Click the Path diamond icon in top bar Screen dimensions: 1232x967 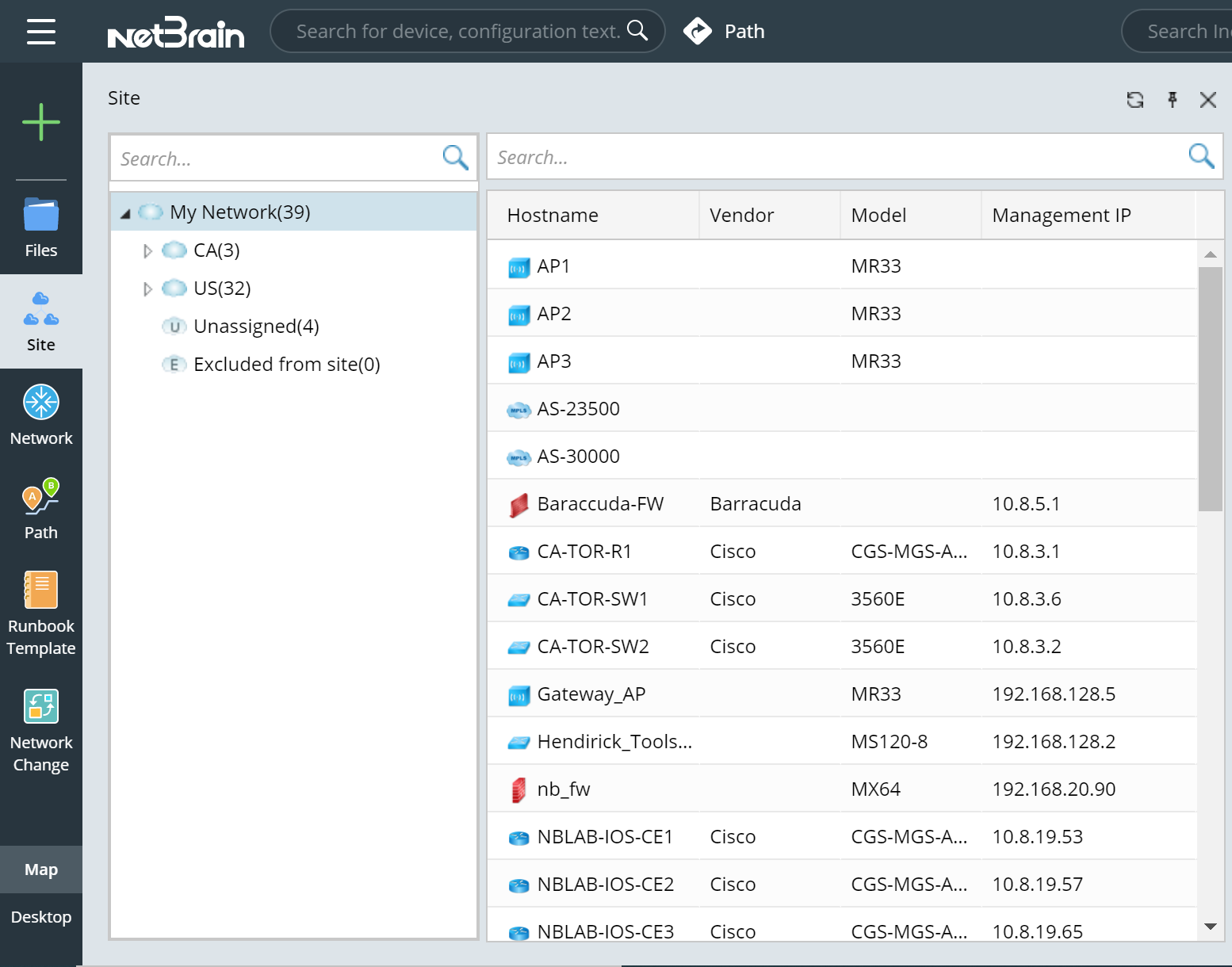[x=698, y=32]
